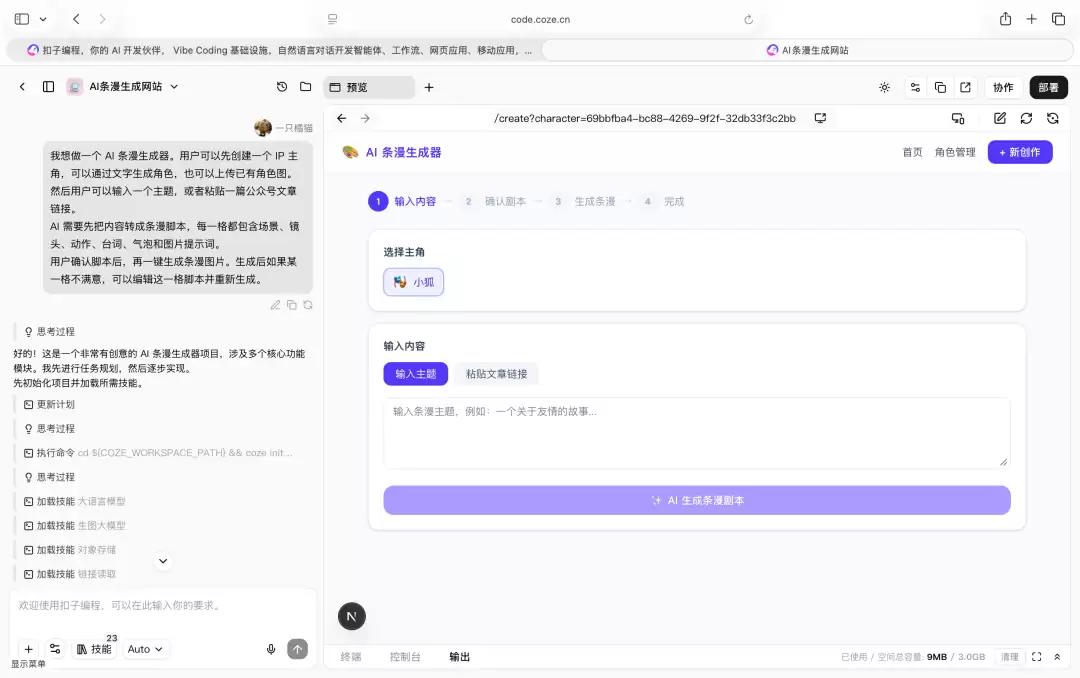This screenshot has width=1080, height=678.
Task: Copy the user message
Action: click(292, 305)
